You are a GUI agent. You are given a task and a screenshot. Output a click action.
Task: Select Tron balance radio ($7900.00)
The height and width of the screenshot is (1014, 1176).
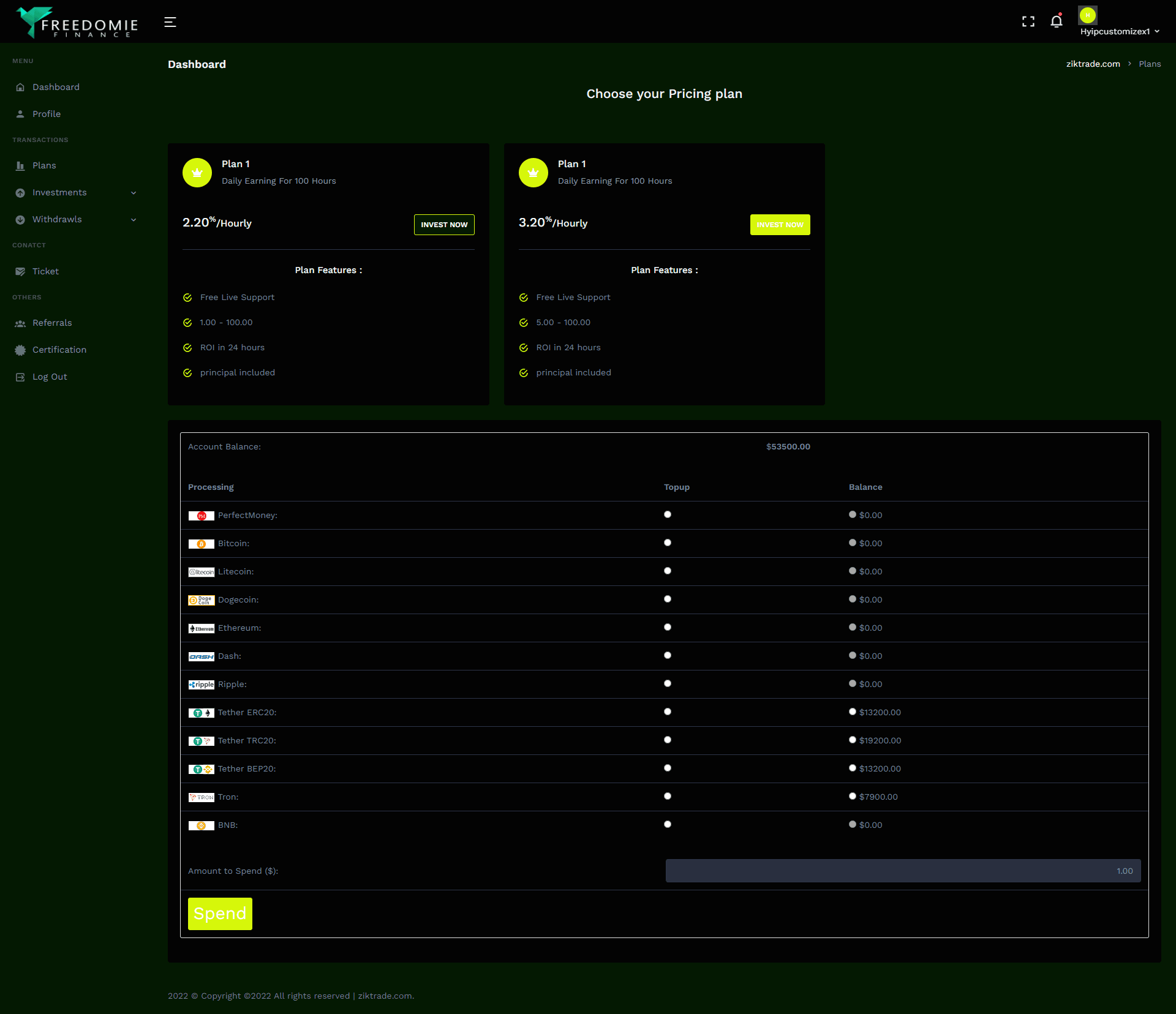point(853,796)
